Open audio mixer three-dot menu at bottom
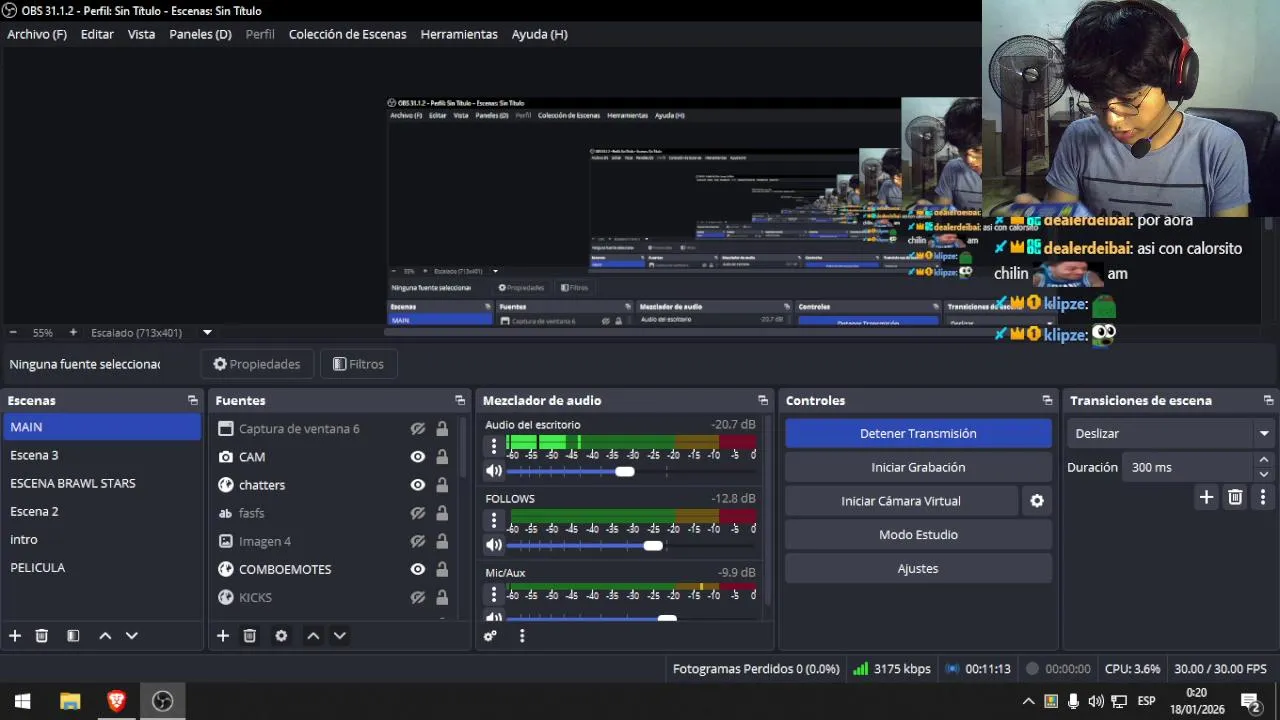1280x720 pixels. point(521,636)
